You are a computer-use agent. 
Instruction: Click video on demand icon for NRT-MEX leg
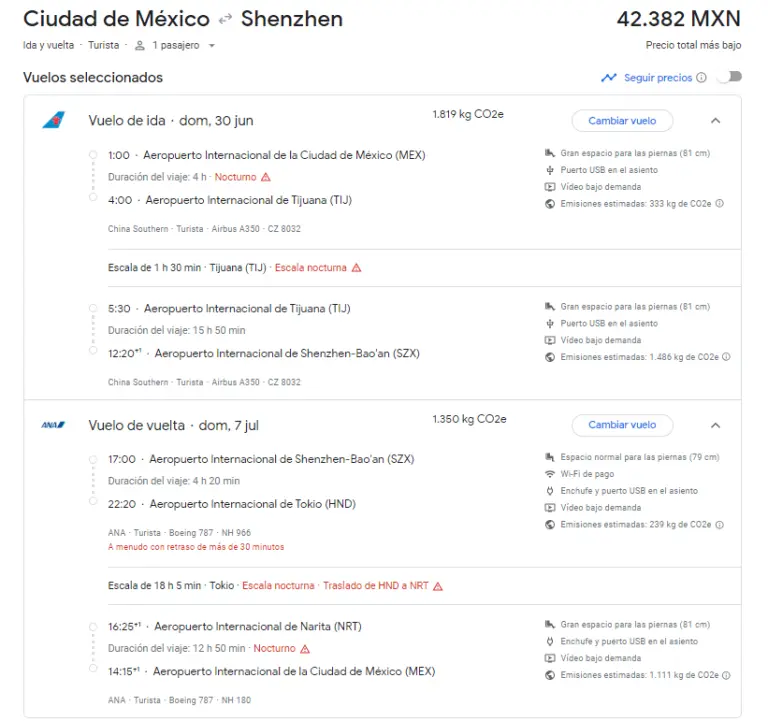coord(550,658)
